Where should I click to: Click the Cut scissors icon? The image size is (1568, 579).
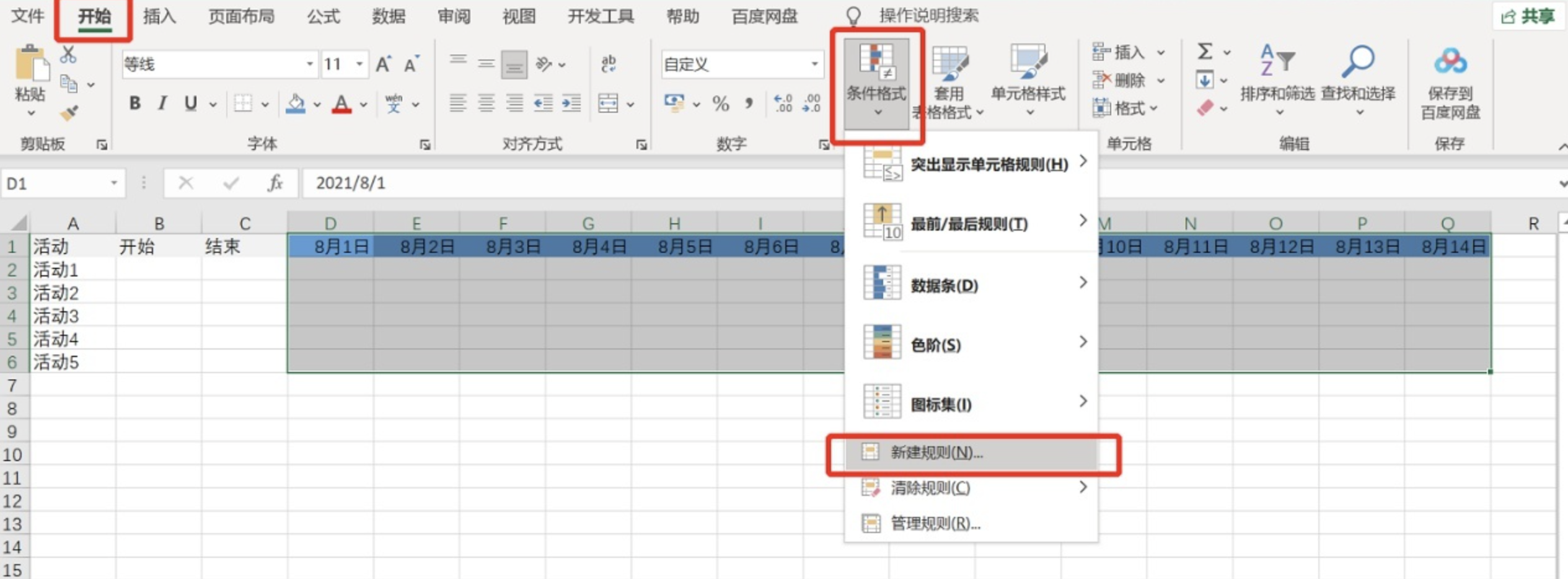click(68, 56)
